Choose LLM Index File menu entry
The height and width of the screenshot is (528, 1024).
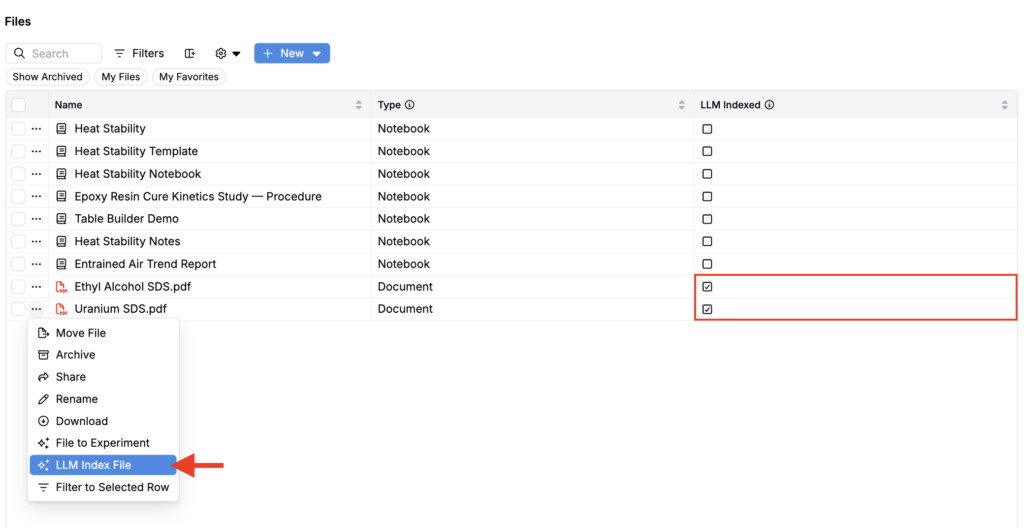click(103, 465)
